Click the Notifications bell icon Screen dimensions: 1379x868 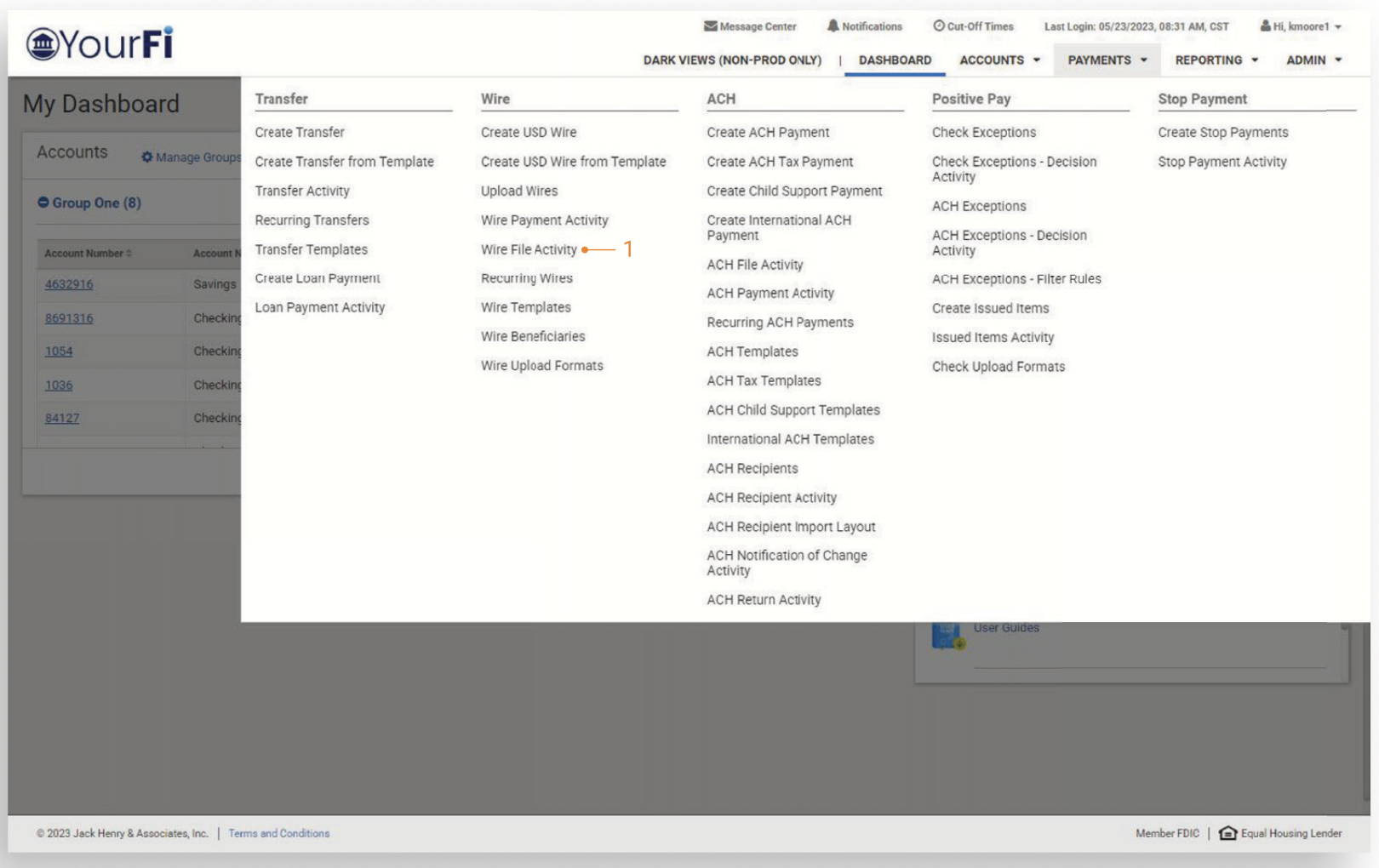point(833,26)
